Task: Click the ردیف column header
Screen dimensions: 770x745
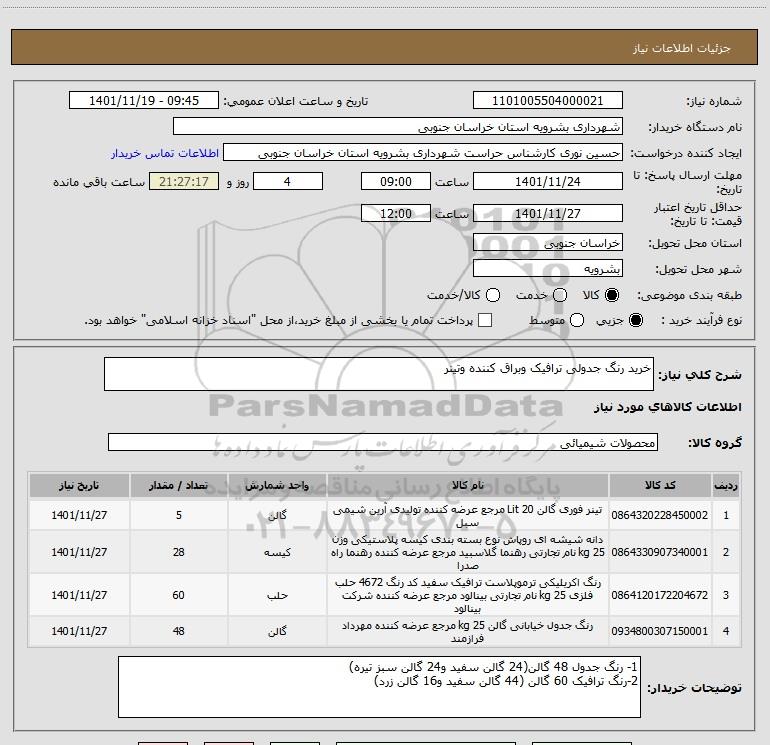Action: 726,486
